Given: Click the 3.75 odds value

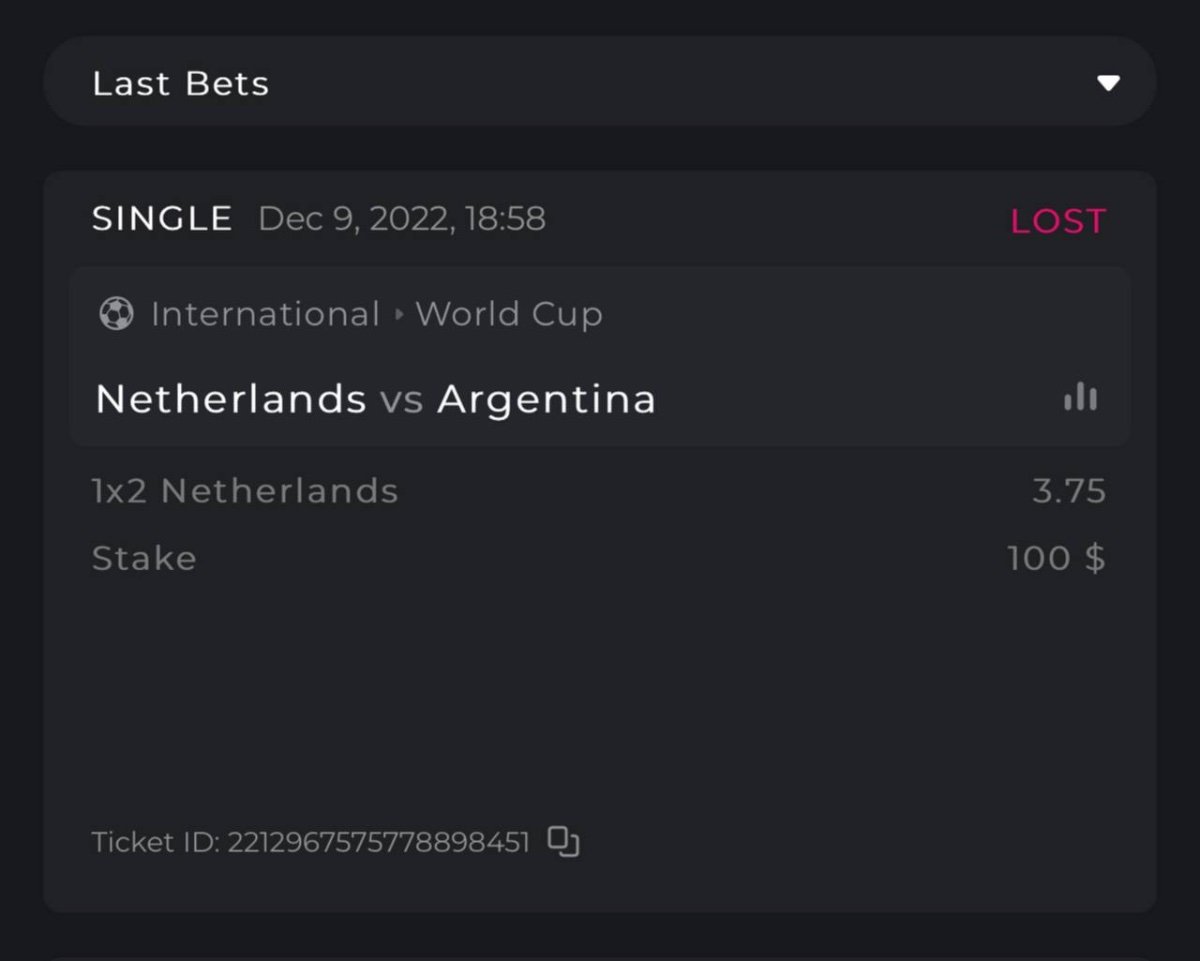Looking at the screenshot, I should 1069,491.
